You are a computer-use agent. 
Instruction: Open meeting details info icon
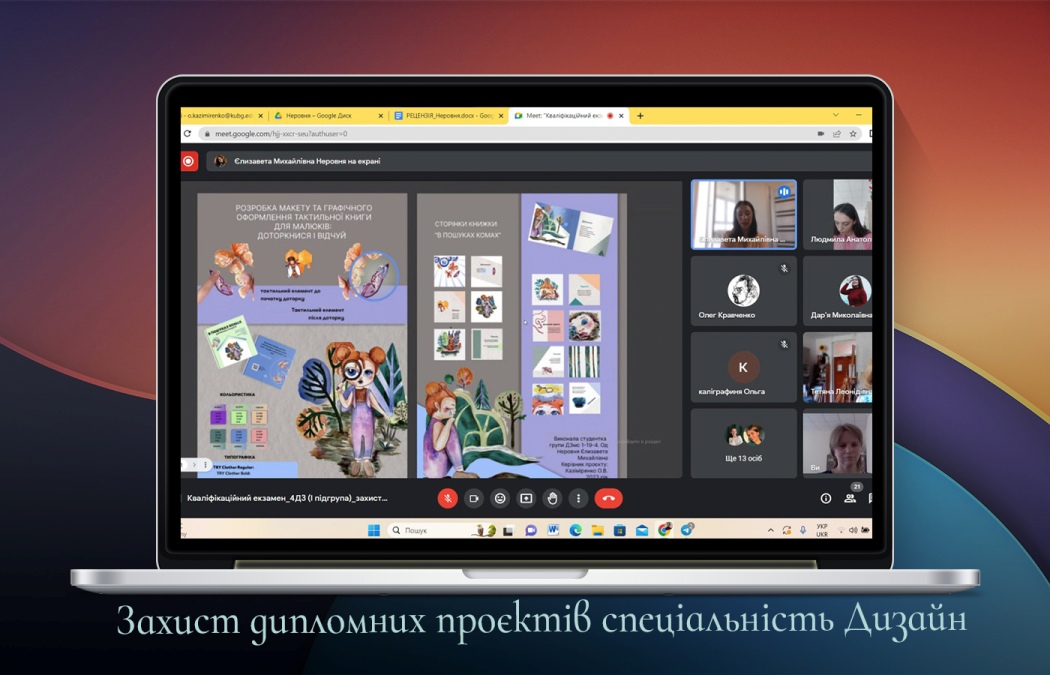[826, 498]
